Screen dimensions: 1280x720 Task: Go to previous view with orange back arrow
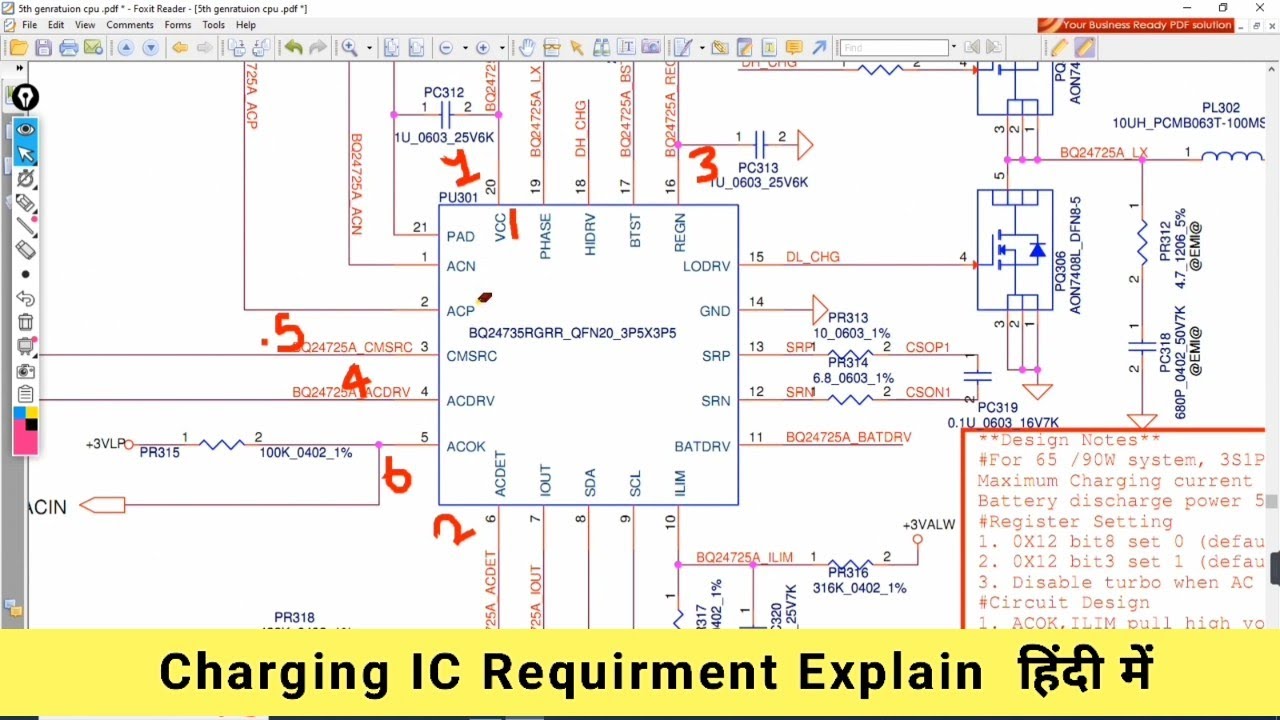click(x=180, y=47)
